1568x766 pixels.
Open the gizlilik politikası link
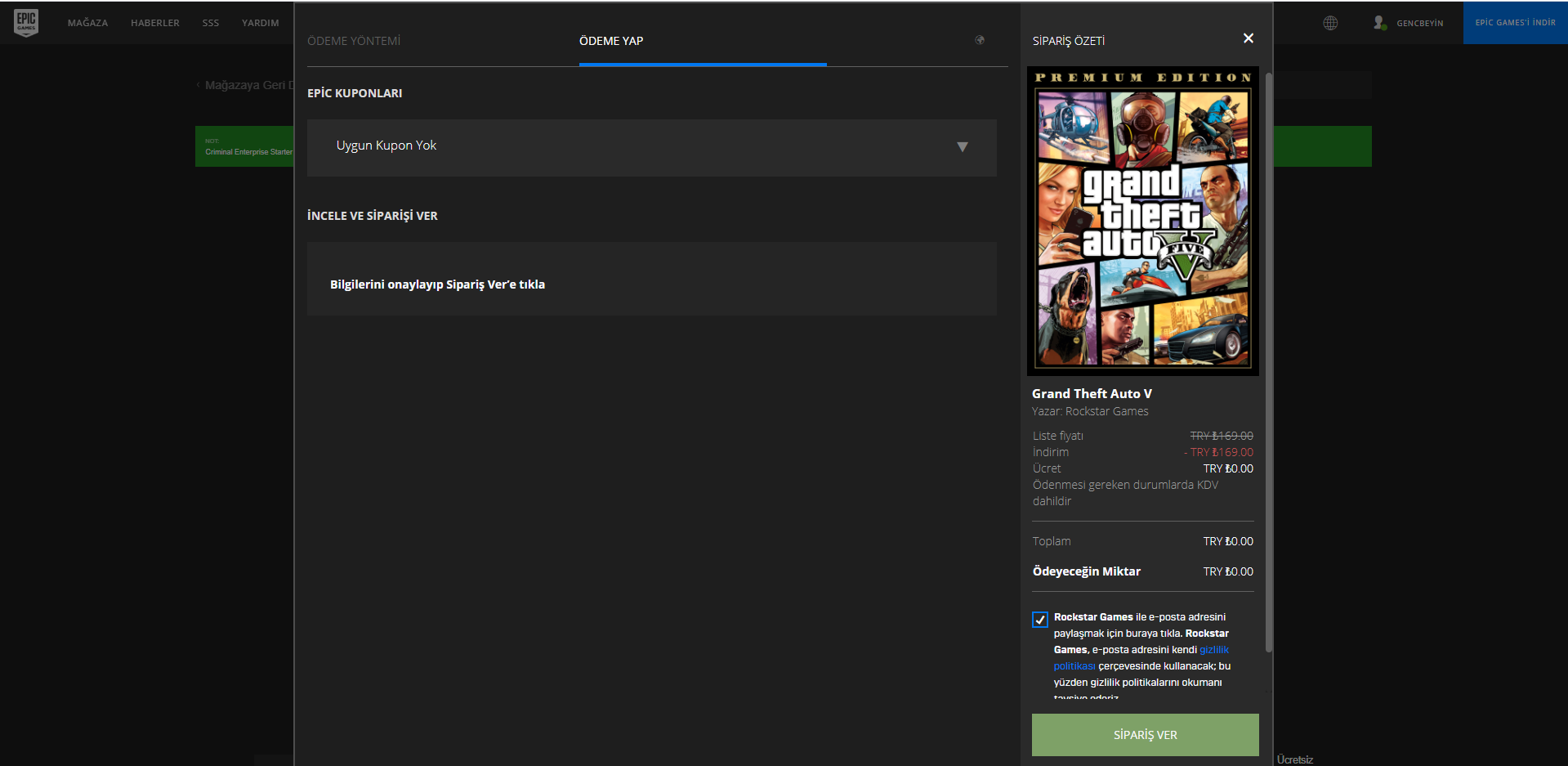(1213, 650)
